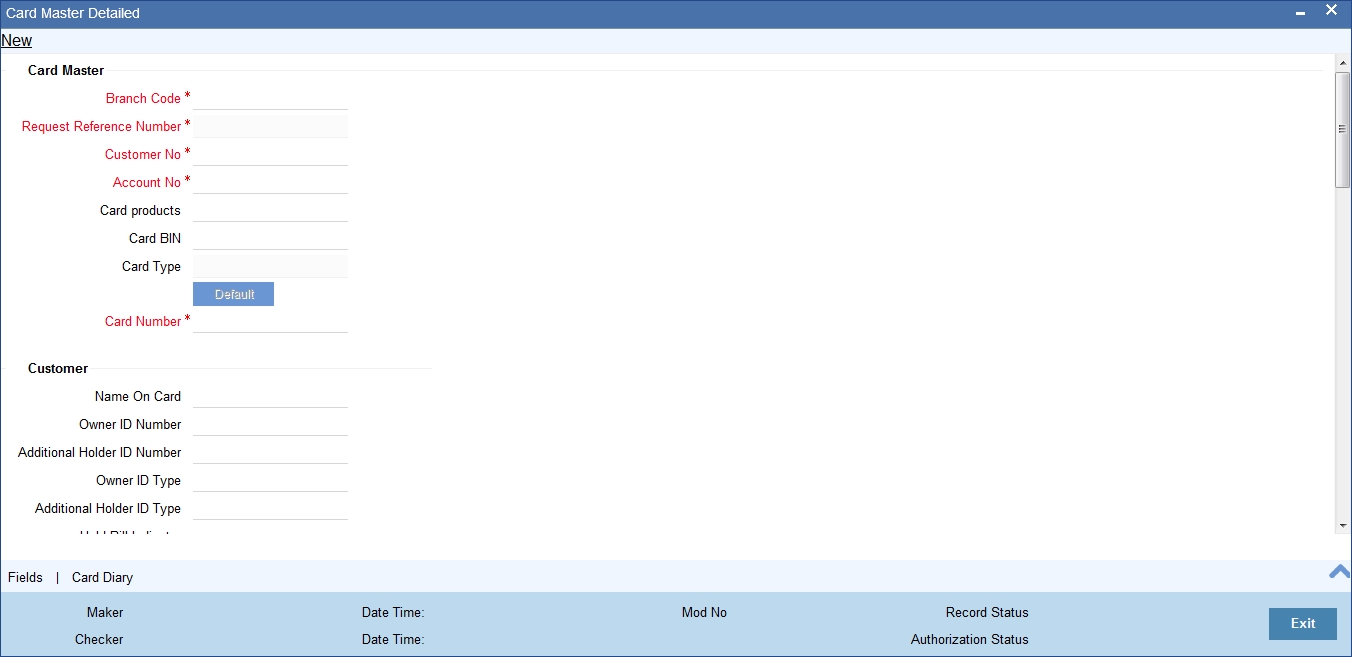The image size is (1352, 657).
Task: Click the Authorization Status label
Action: coord(969,639)
